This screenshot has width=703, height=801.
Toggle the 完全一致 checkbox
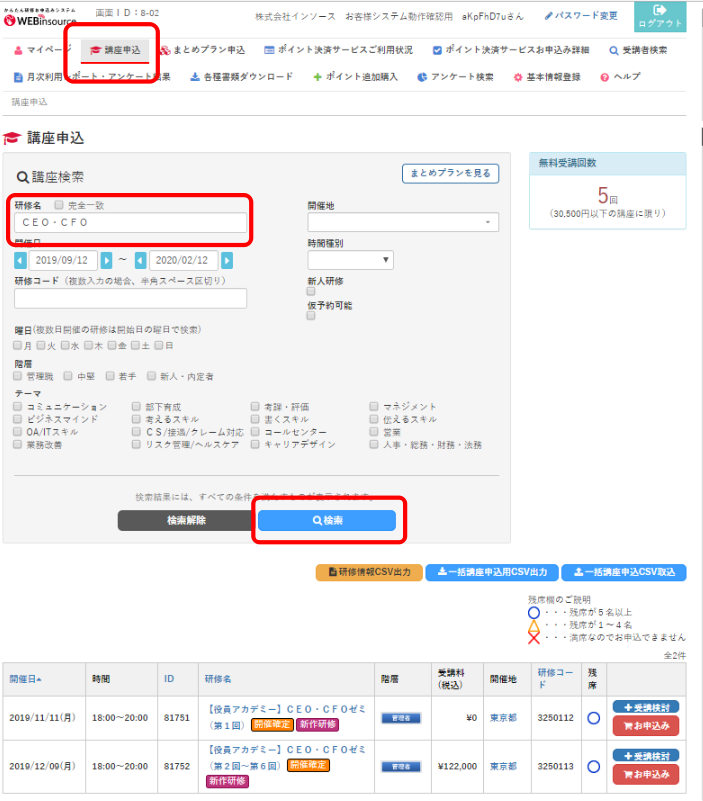(59, 205)
